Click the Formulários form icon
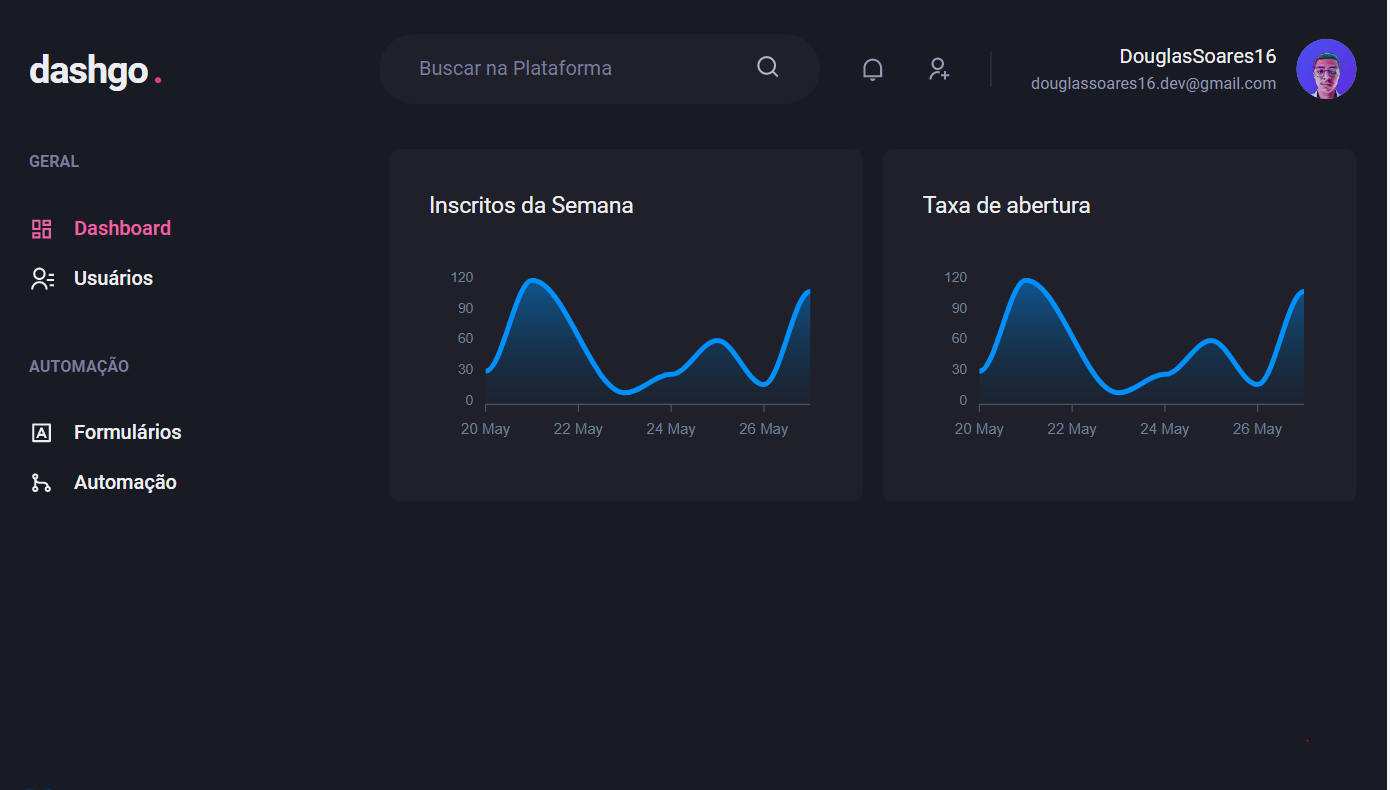 click(41, 433)
